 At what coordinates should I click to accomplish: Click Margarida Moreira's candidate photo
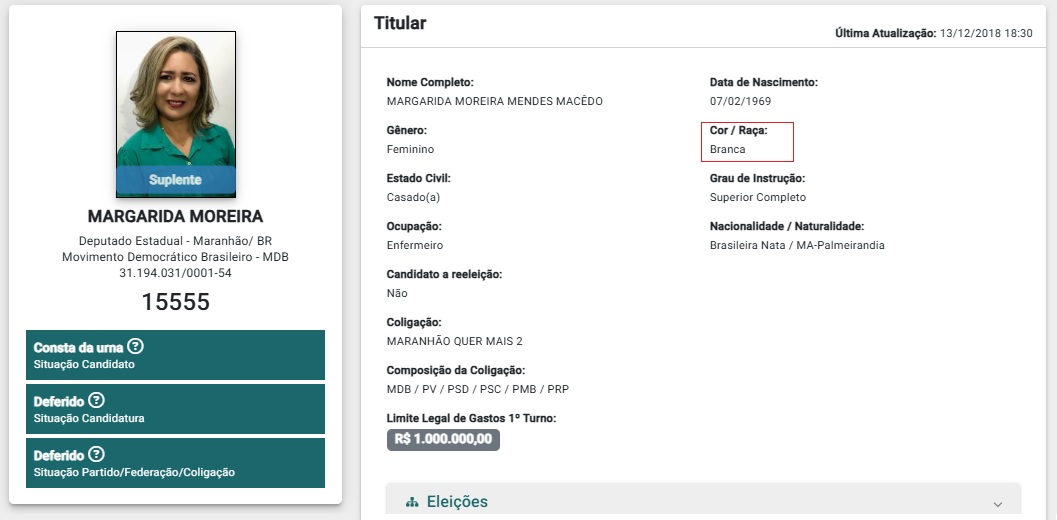(176, 114)
